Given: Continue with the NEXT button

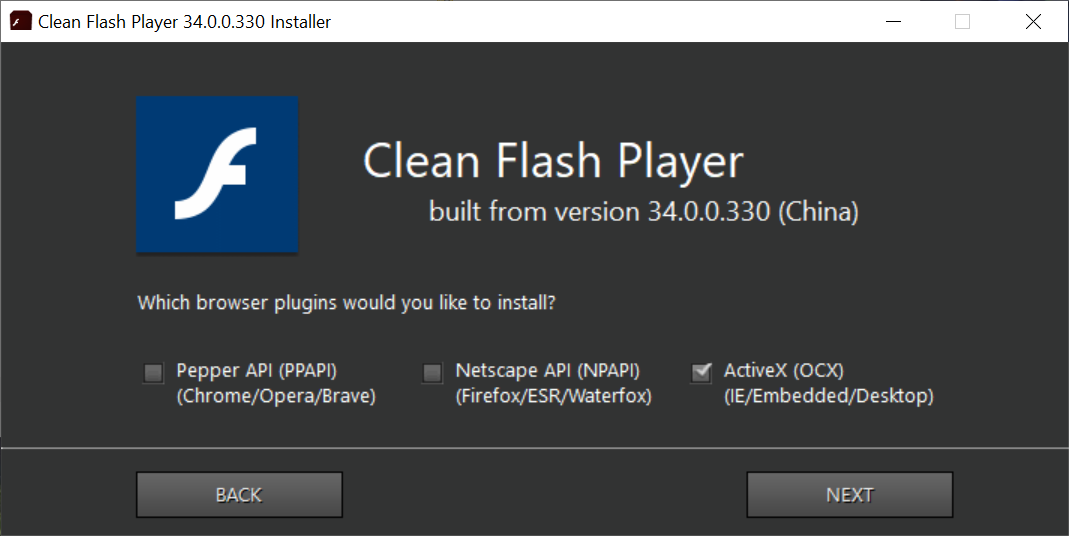Looking at the screenshot, I should click(849, 494).
